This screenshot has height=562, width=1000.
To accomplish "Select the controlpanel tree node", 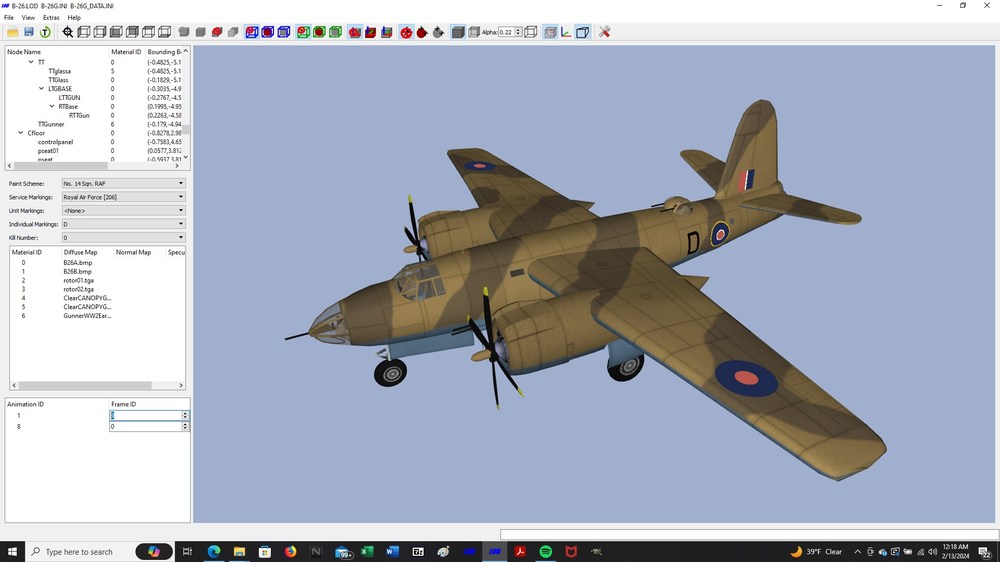I will (55, 142).
